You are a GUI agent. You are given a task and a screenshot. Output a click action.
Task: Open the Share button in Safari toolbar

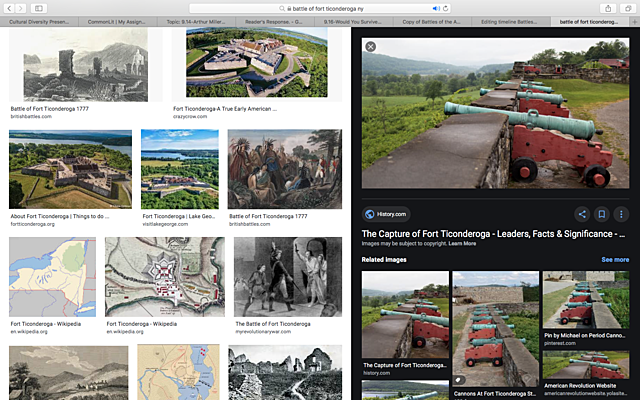[x=608, y=8]
